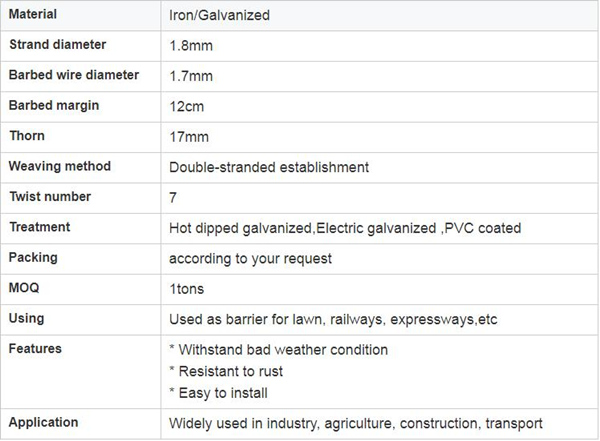Click the Easy to install feature line
Screen dimensions: 600x441
pos(218,393)
